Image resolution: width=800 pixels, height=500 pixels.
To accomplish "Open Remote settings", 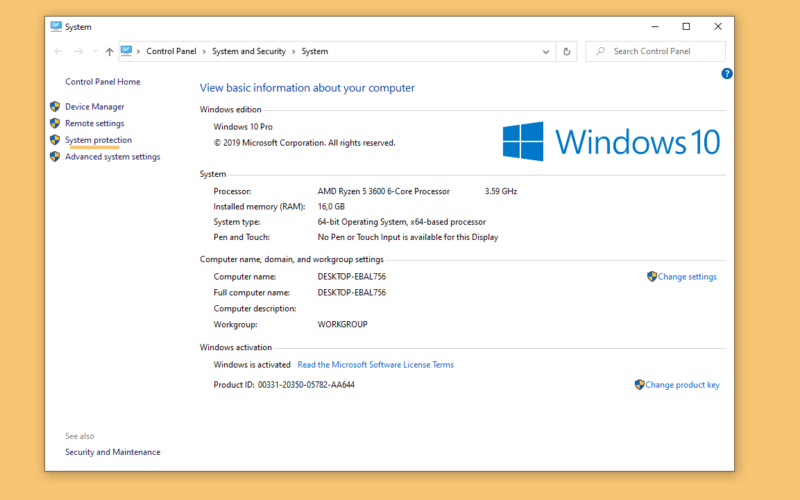I will [94, 123].
